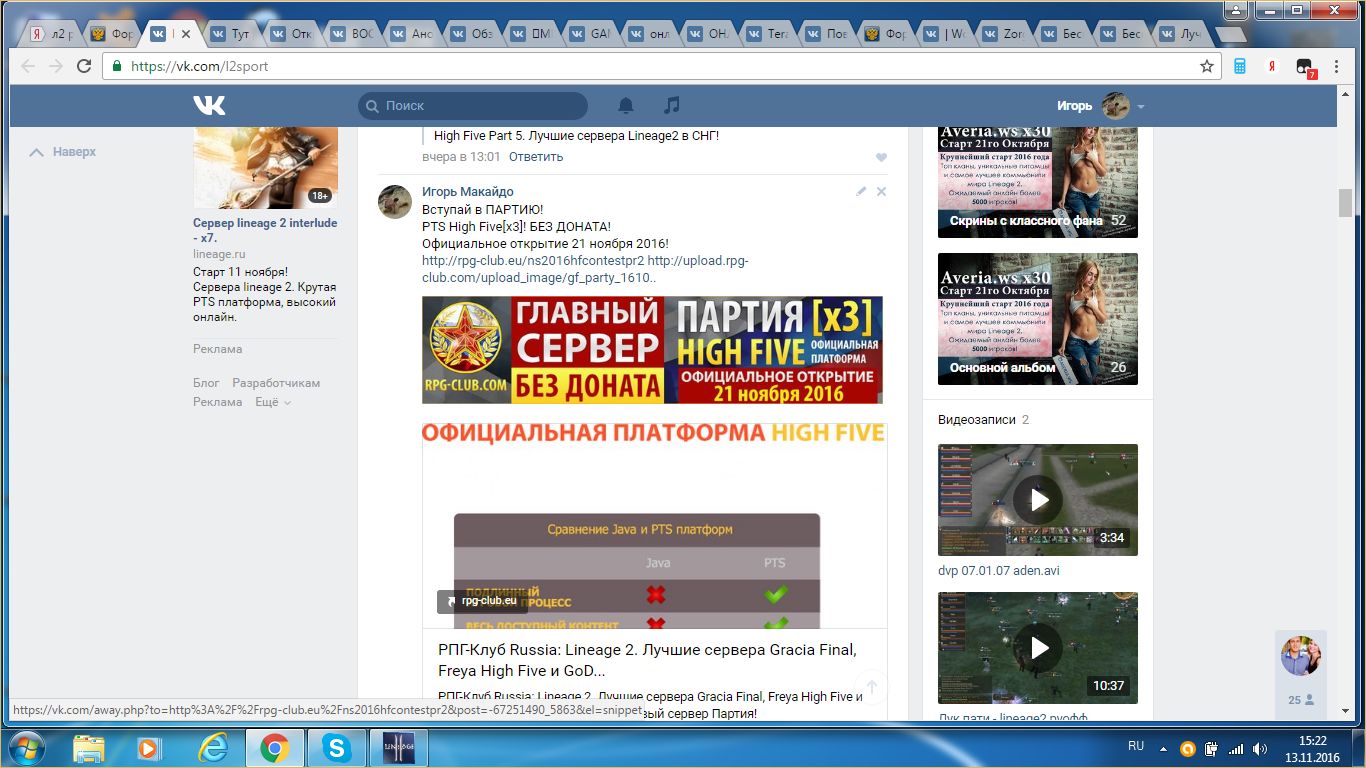
Task: Open the chat sidebar friend avatar
Action: coord(1301,656)
